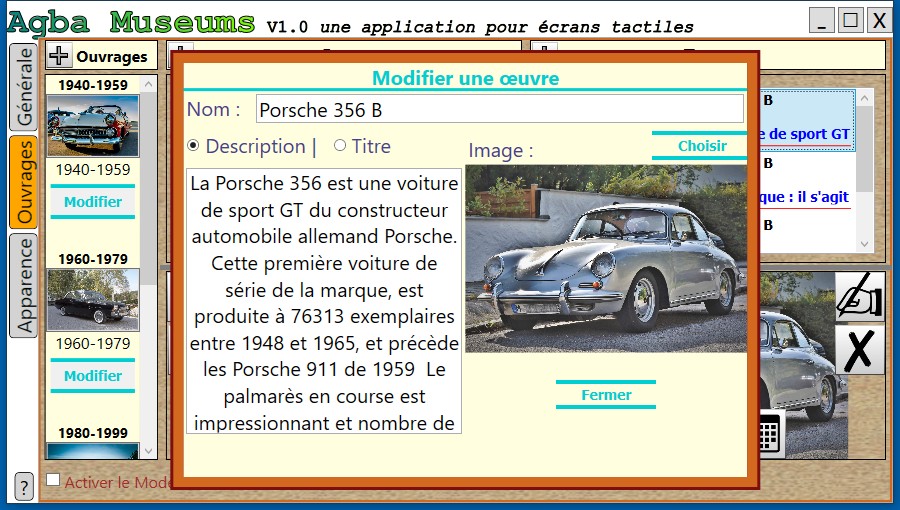Modify the 1940-1959 collection
This screenshot has height=510, width=900.
click(x=92, y=202)
